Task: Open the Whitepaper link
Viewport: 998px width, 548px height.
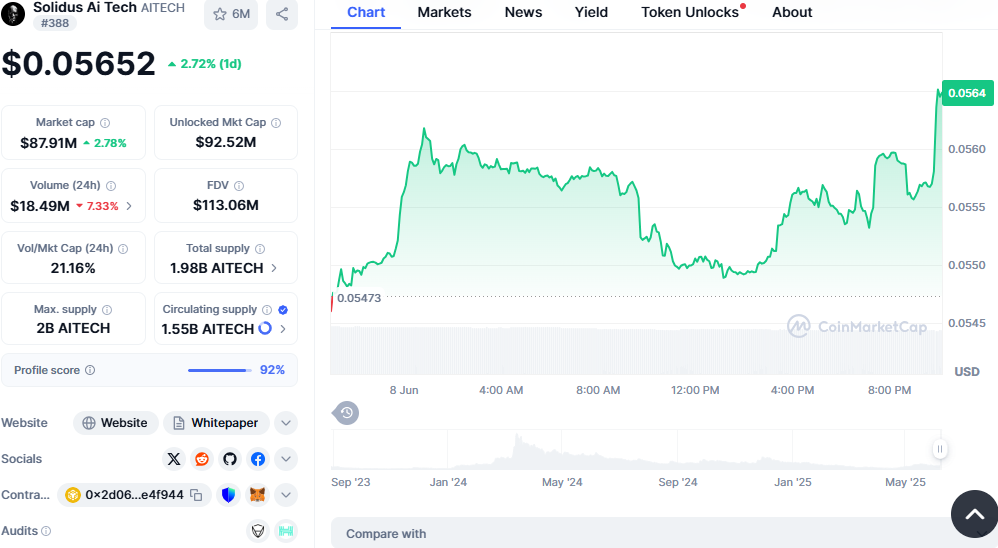Action: (x=217, y=423)
